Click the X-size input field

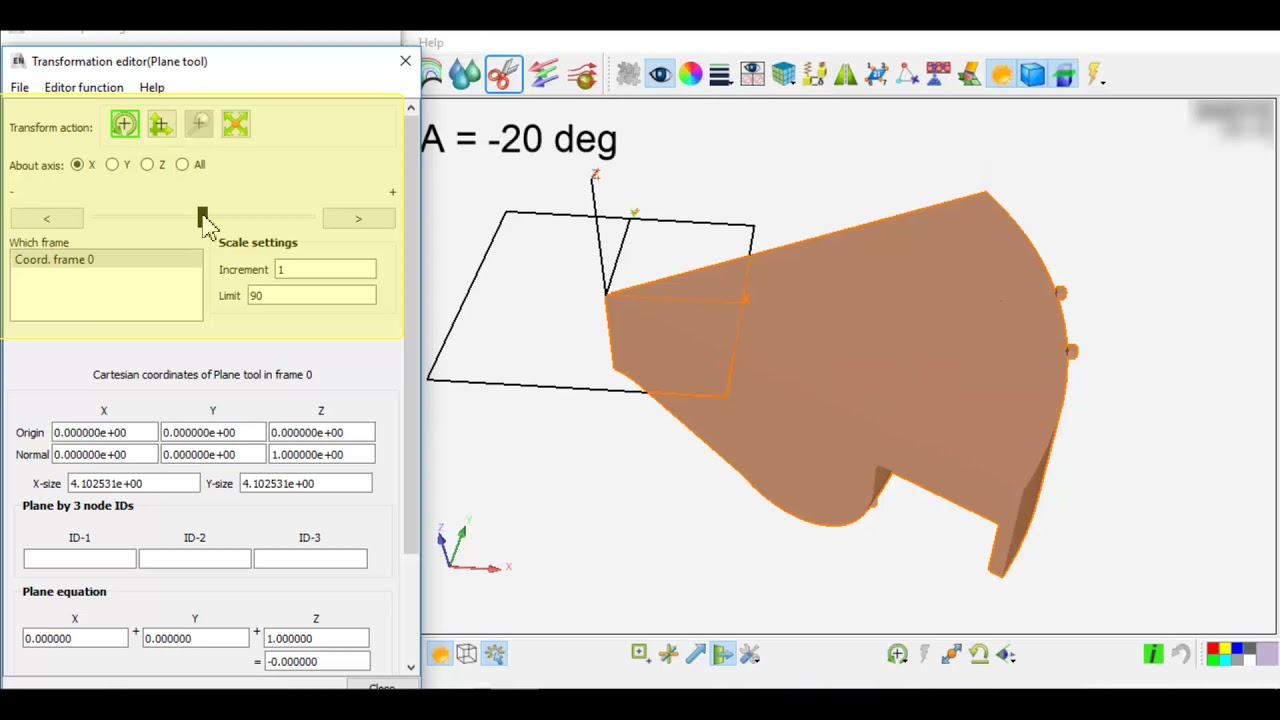(133, 484)
